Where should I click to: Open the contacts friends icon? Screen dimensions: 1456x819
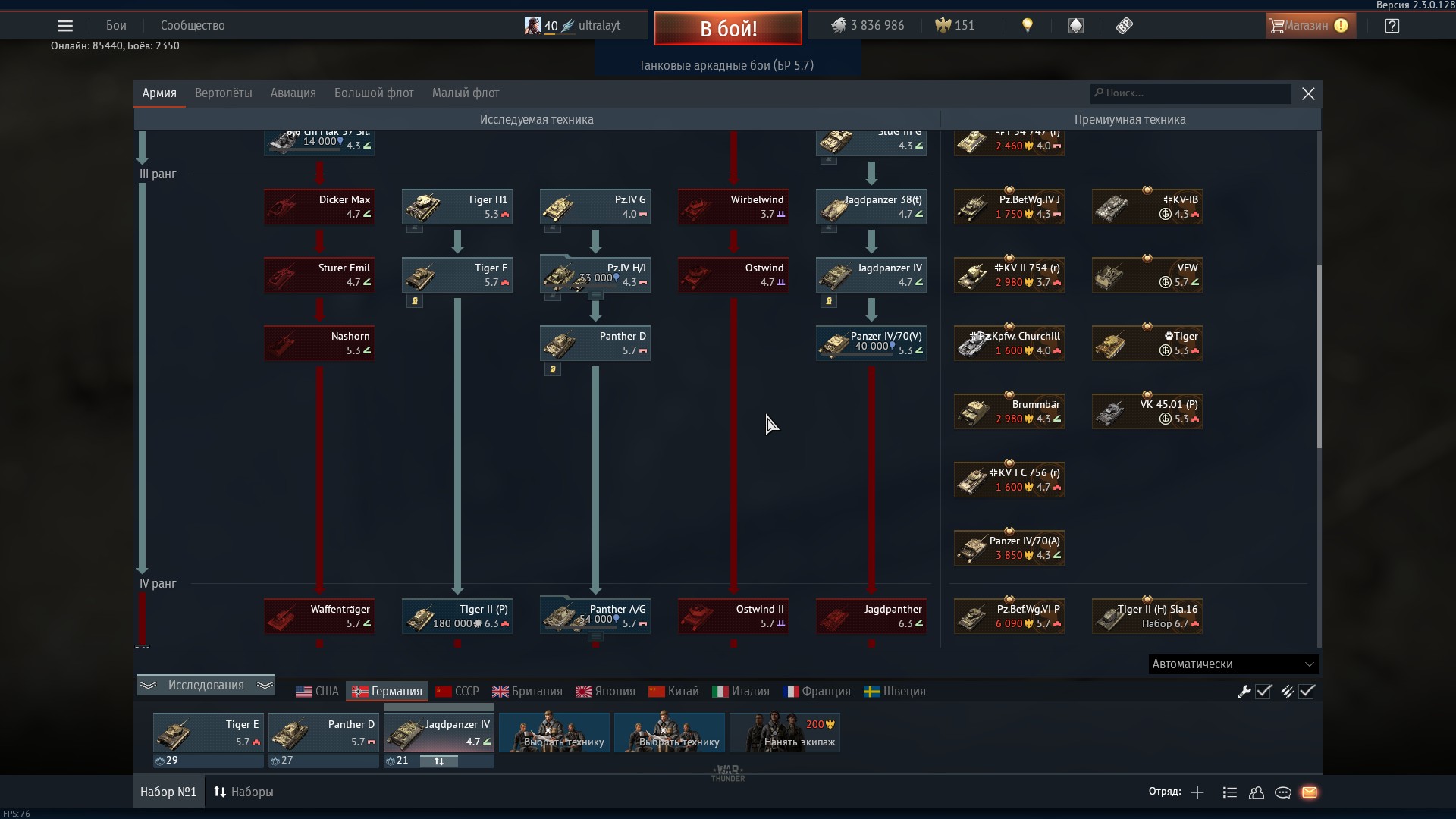click(x=1257, y=792)
